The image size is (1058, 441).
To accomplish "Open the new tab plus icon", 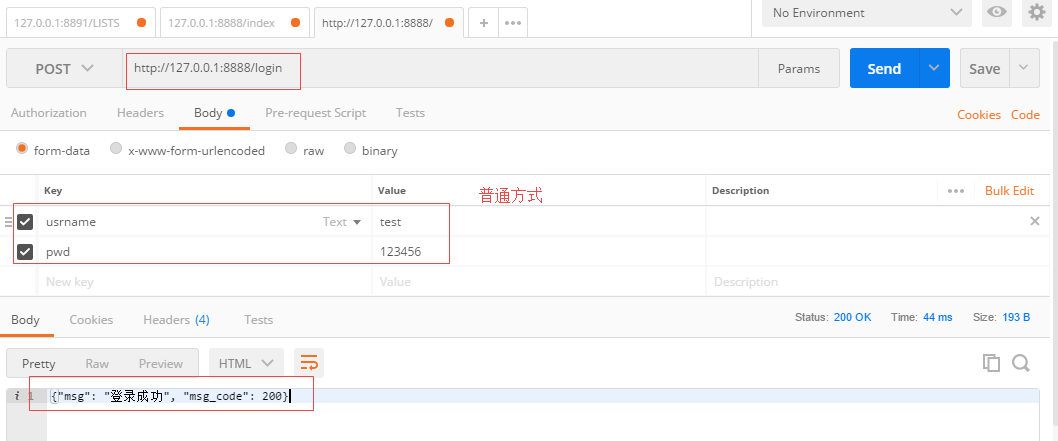I will (x=484, y=22).
